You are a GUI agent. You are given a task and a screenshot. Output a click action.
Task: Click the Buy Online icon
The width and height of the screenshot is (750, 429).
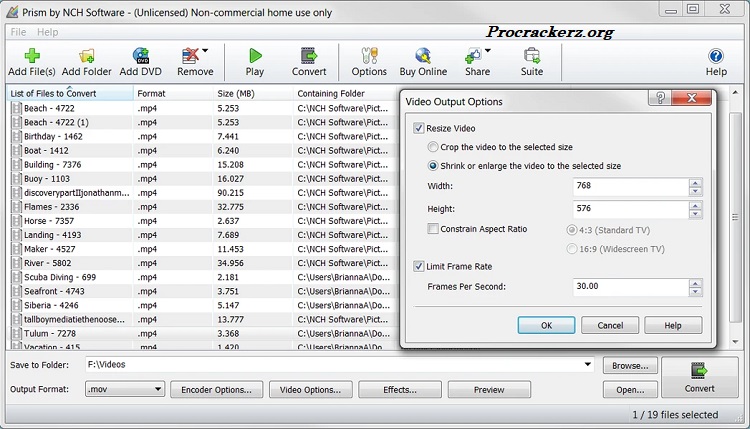[423, 57]
